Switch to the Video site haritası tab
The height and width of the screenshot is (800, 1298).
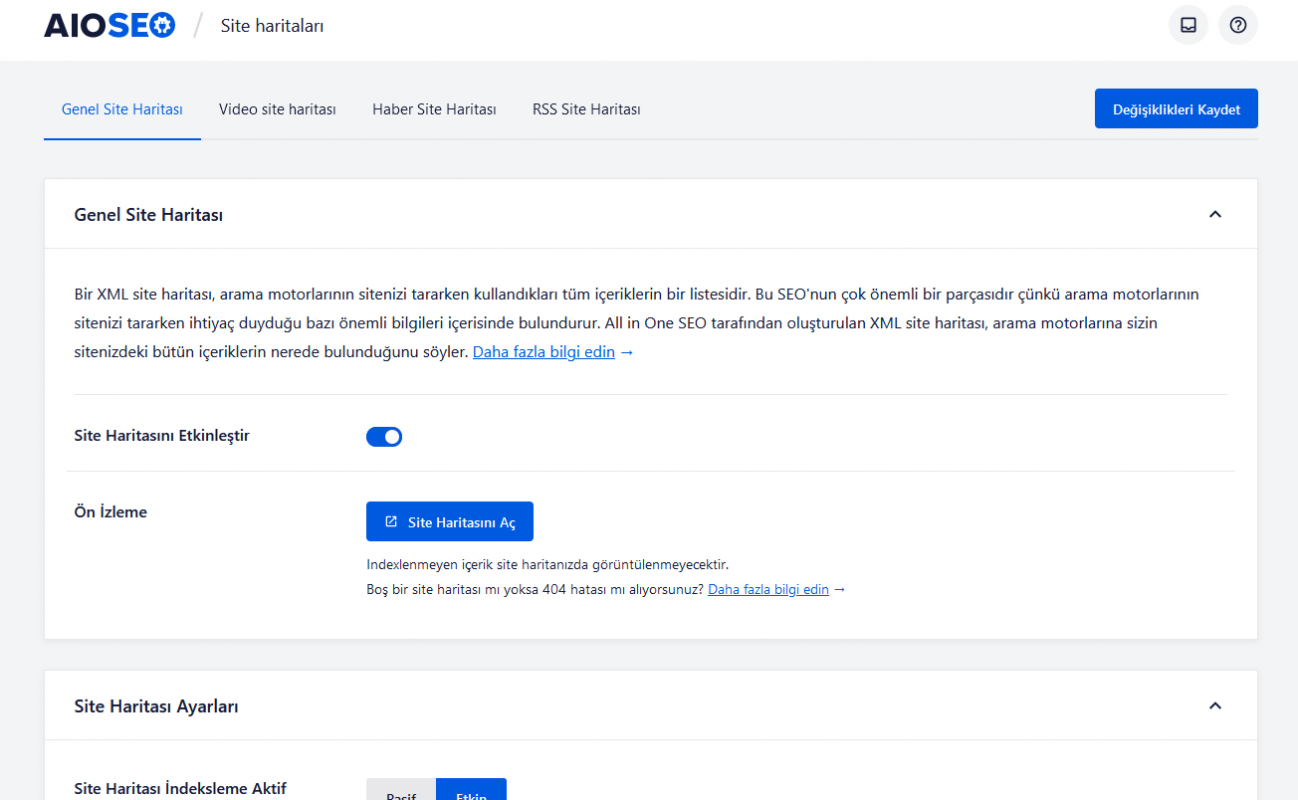(x=277, y=109)
